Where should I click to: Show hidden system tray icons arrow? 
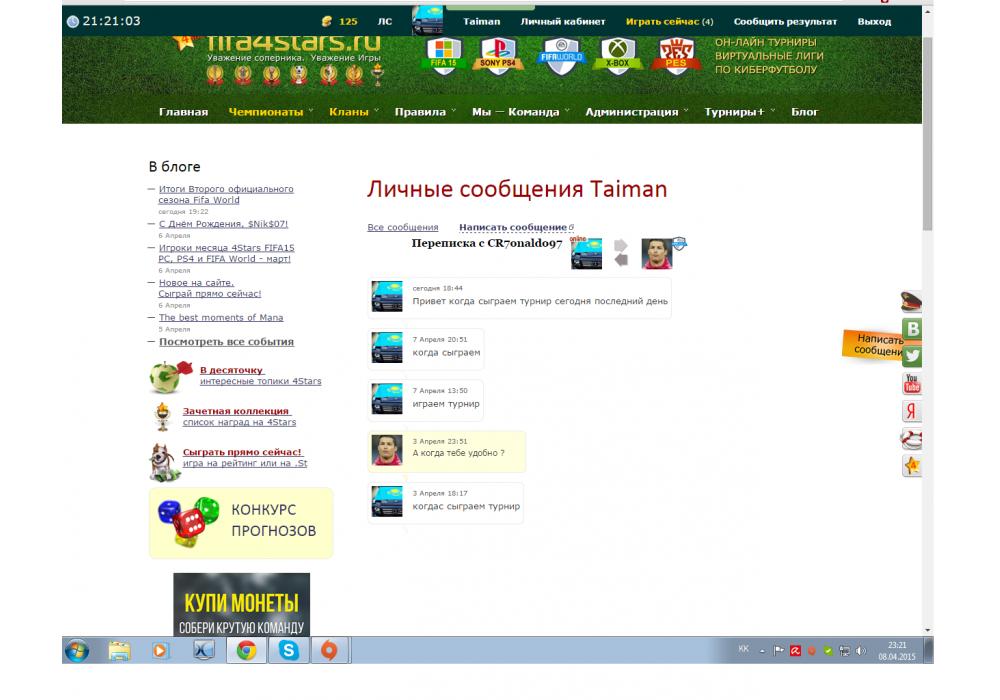click(762, 652)
